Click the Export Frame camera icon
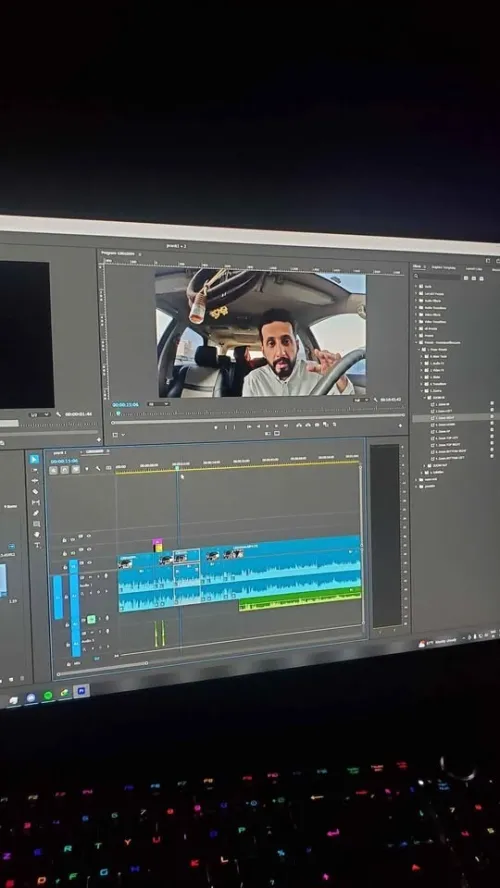The height and width of the screenshot is (888, 500). click(317, 425)
